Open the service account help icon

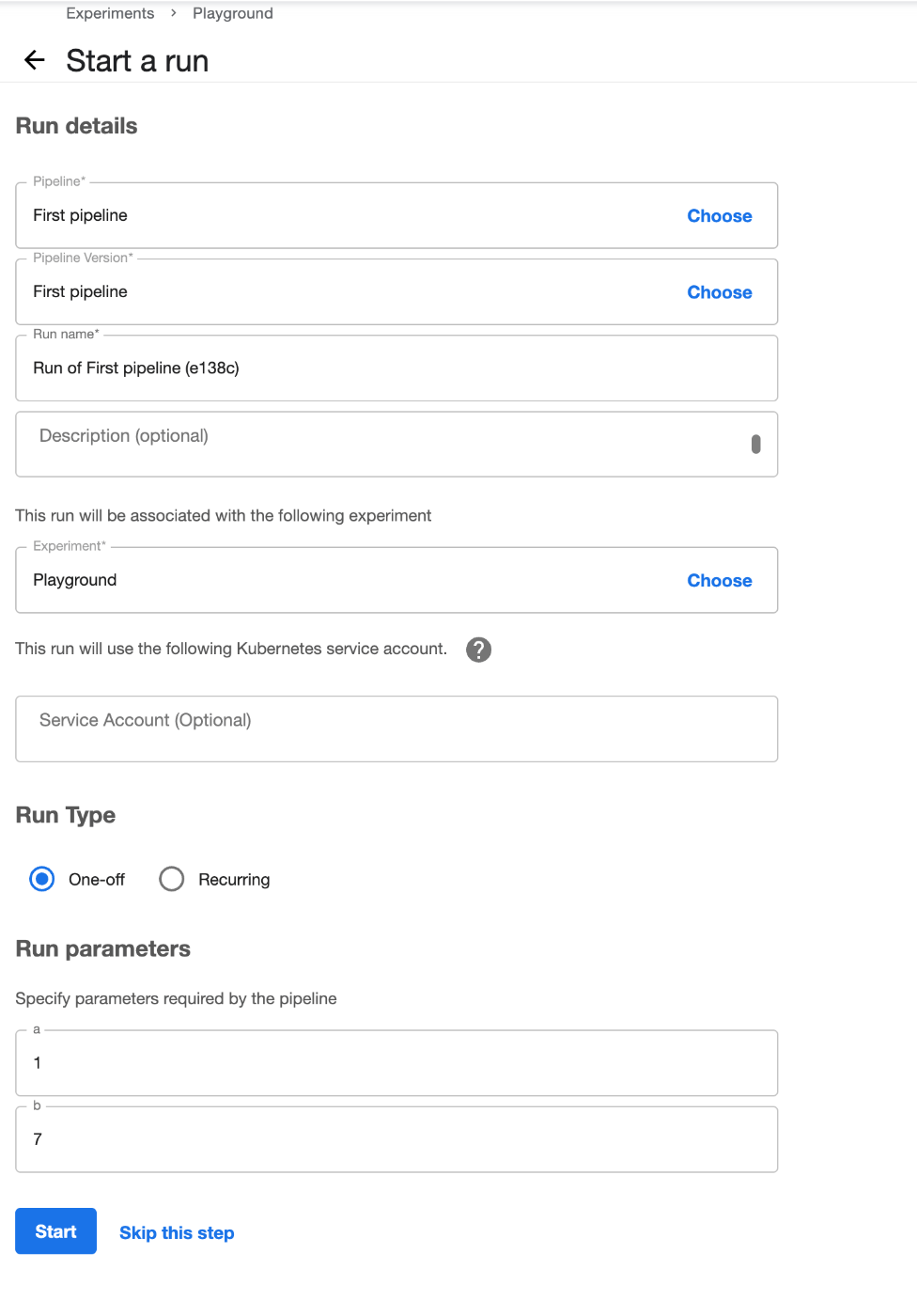tap(479, 650)
